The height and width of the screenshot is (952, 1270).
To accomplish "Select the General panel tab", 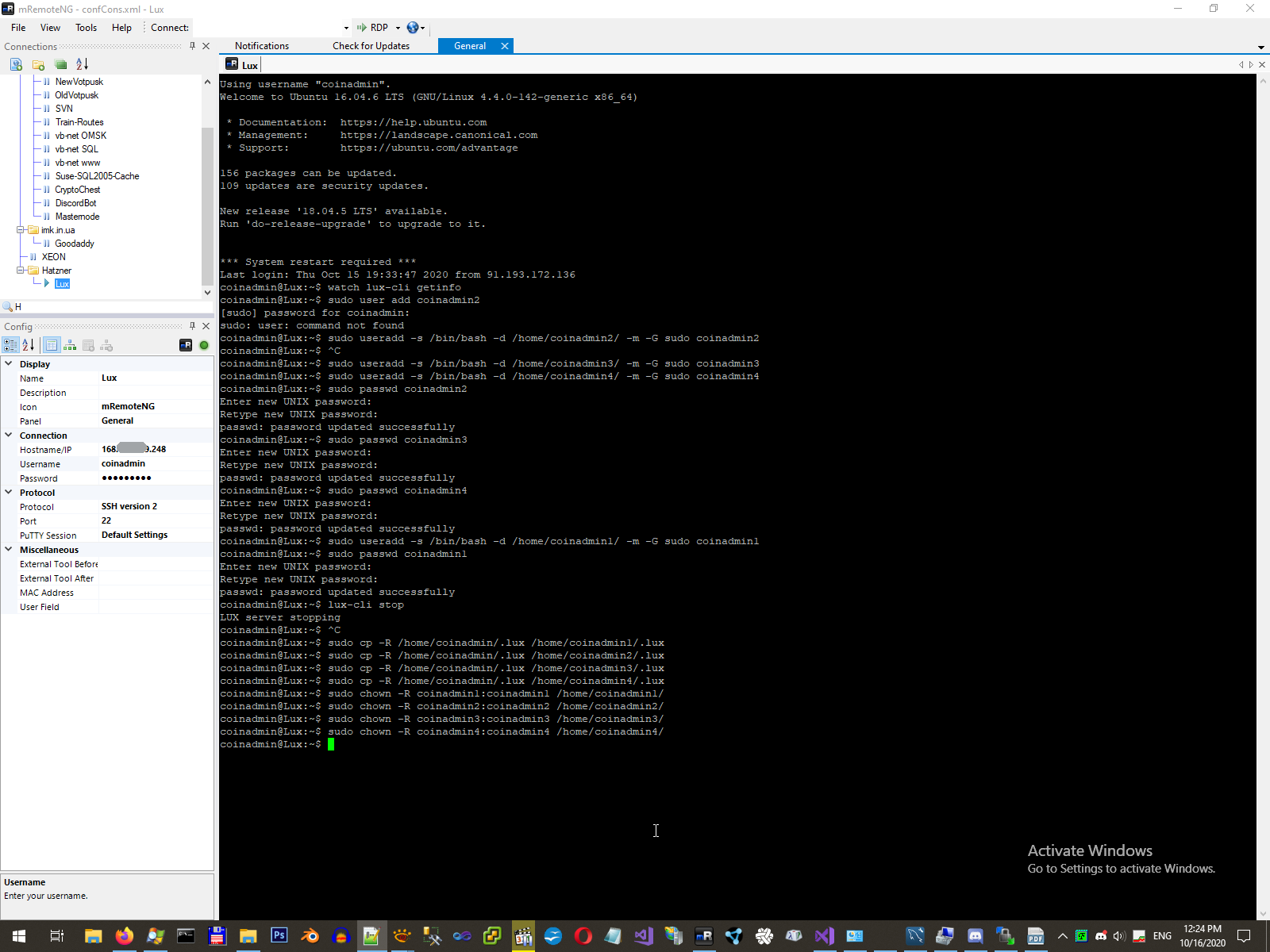I will pos(470,46).
